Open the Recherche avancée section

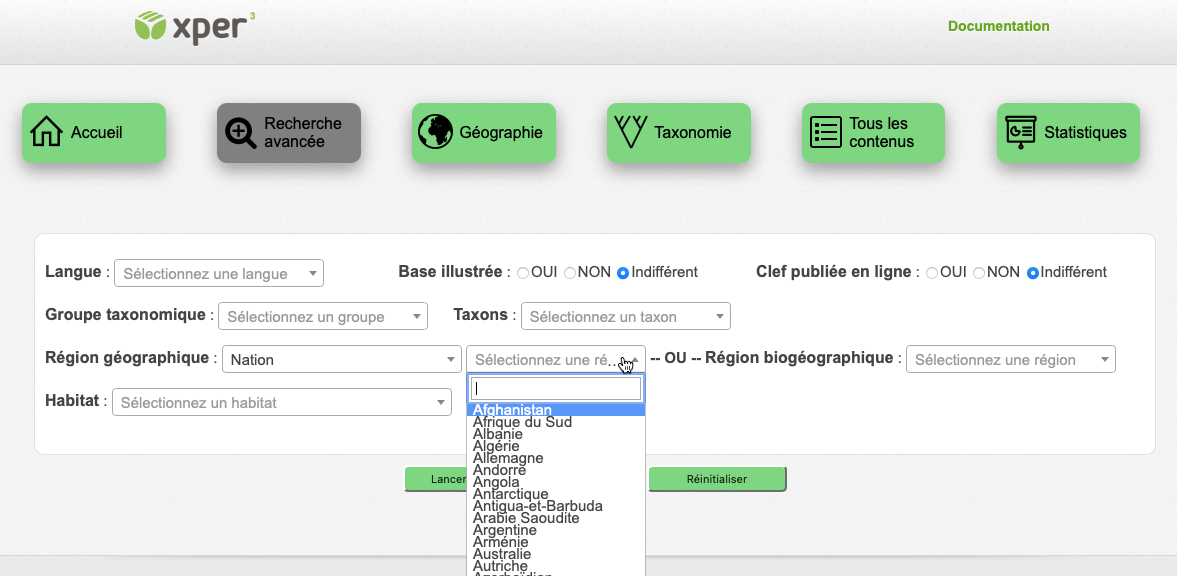point(289,133)
